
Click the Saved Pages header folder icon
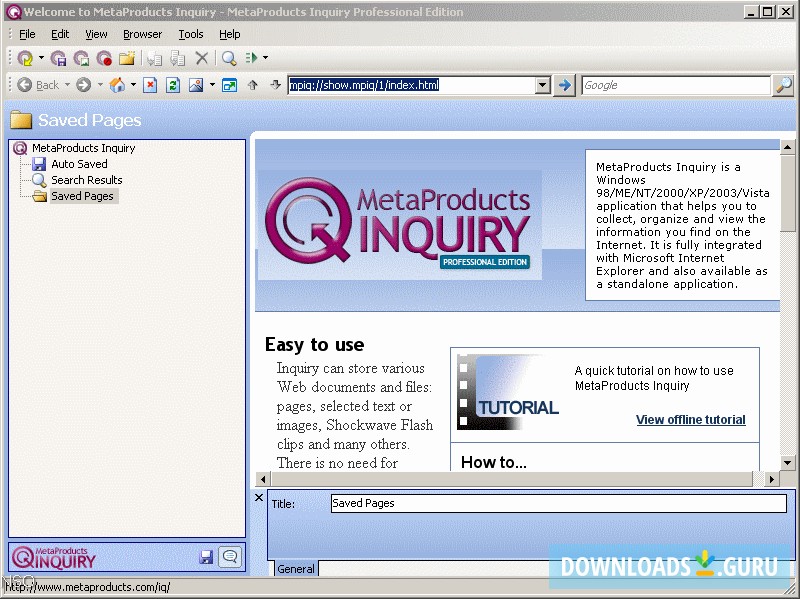click(21, 120)
